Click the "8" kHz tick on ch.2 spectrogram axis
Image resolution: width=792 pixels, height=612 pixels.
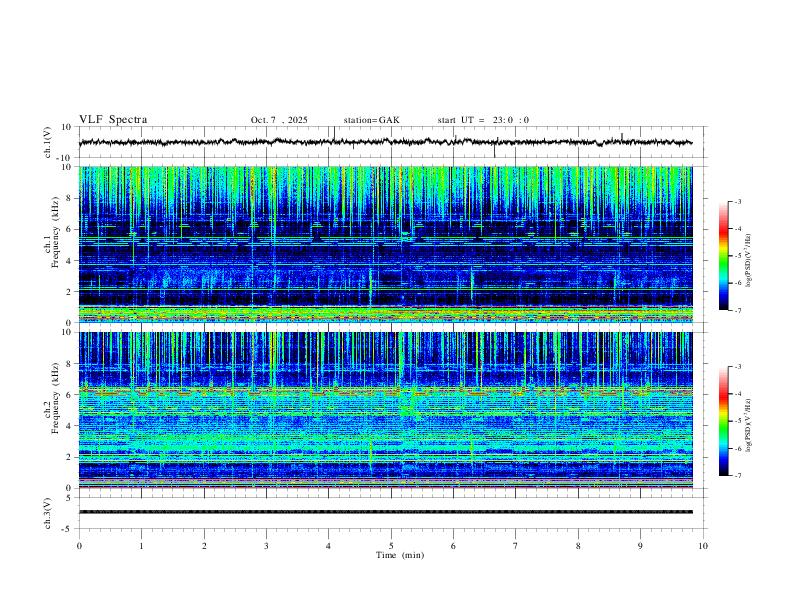point(69,364)
